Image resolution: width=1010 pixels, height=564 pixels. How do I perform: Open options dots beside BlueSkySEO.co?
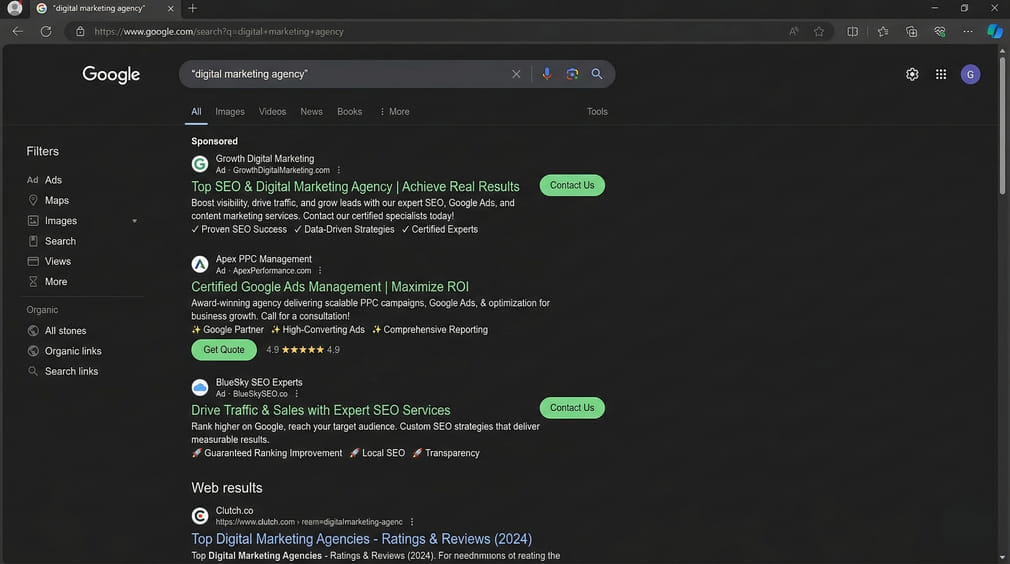tap(296, 393)
